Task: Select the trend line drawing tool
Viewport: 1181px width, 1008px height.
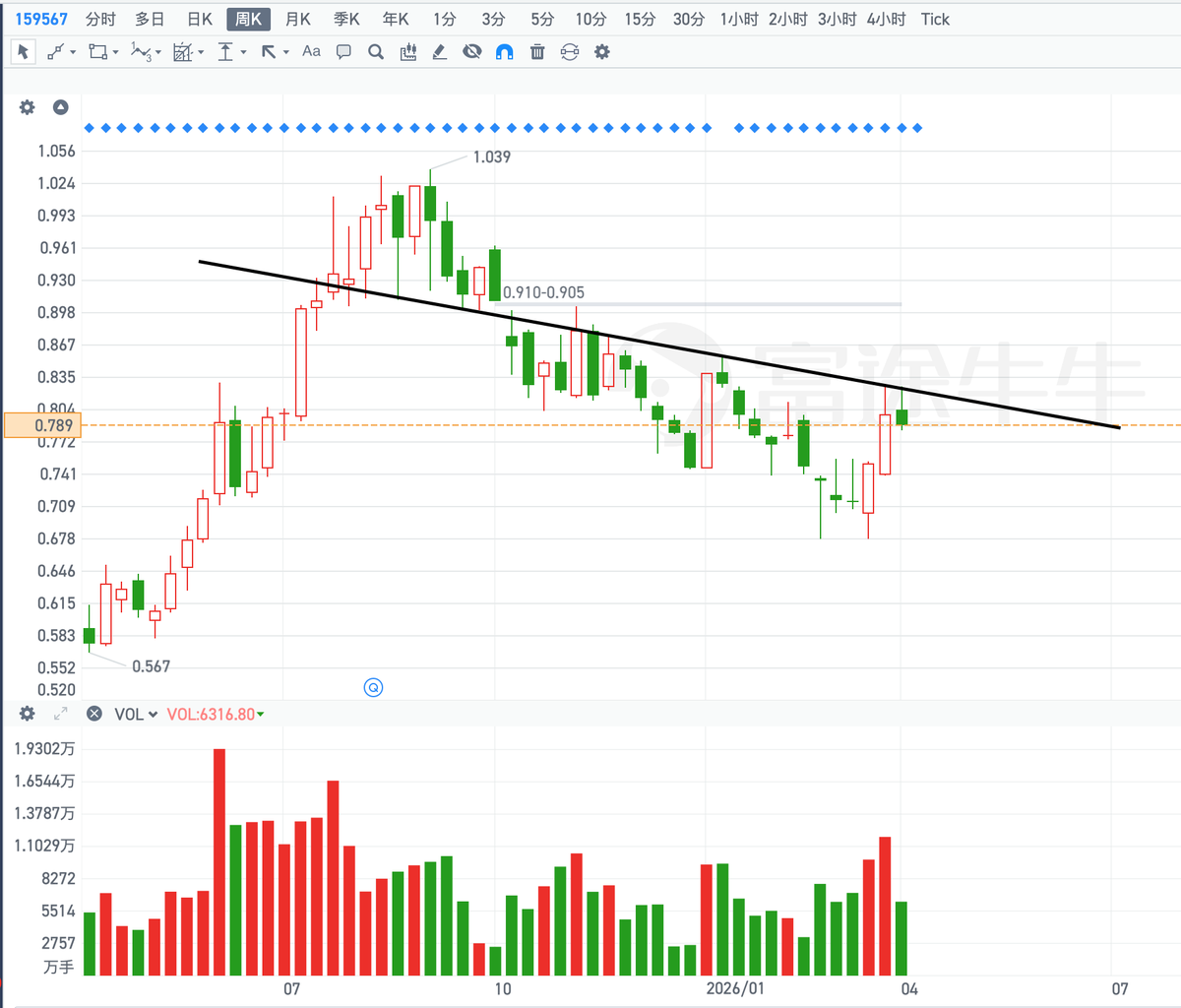Action: click(56, 51)
